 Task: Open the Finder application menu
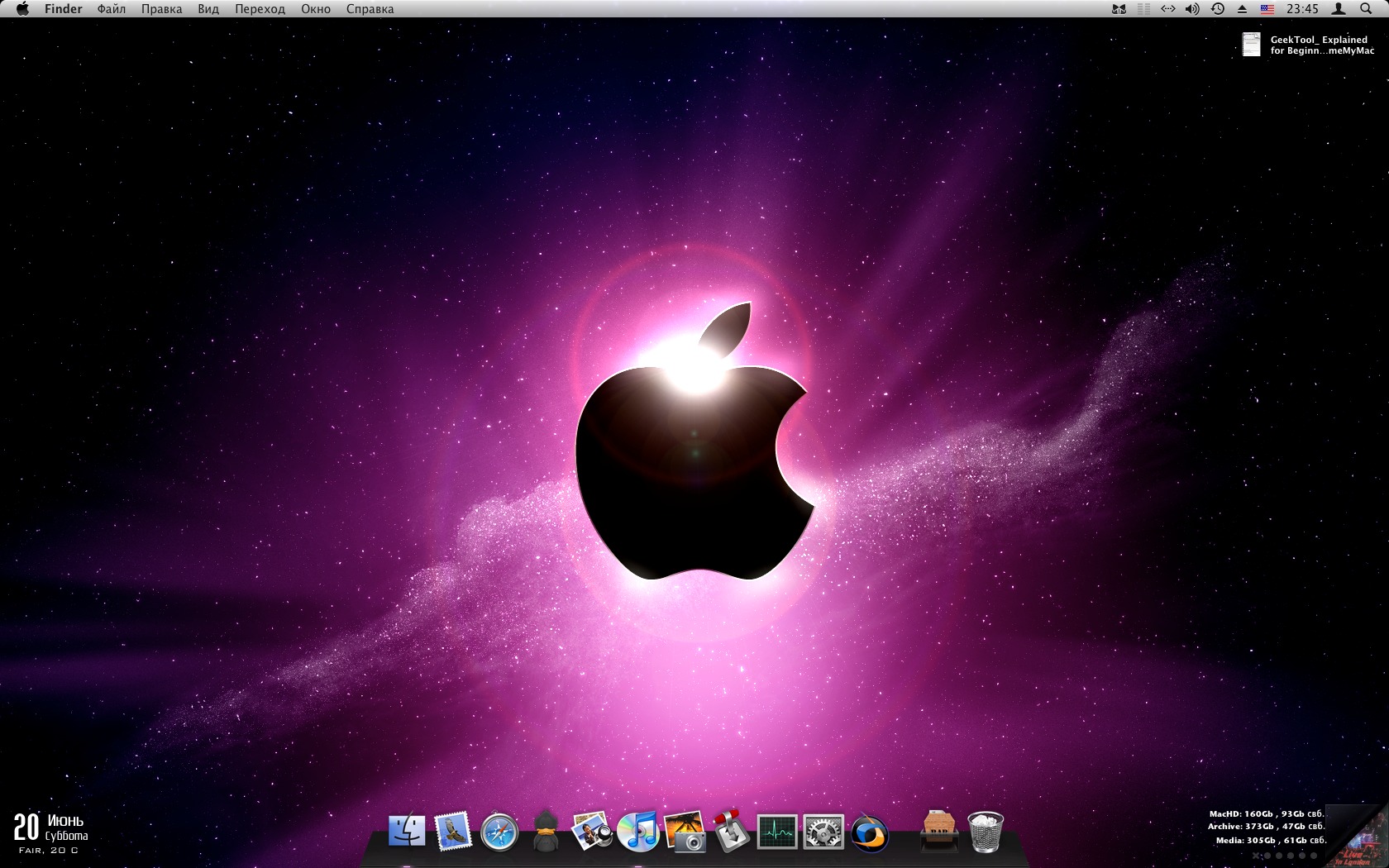(x=64, y=9)
